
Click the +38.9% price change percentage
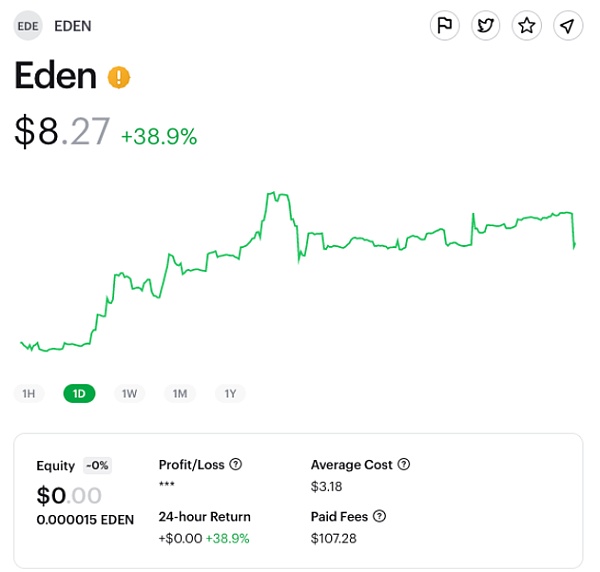tap(159, 137)
